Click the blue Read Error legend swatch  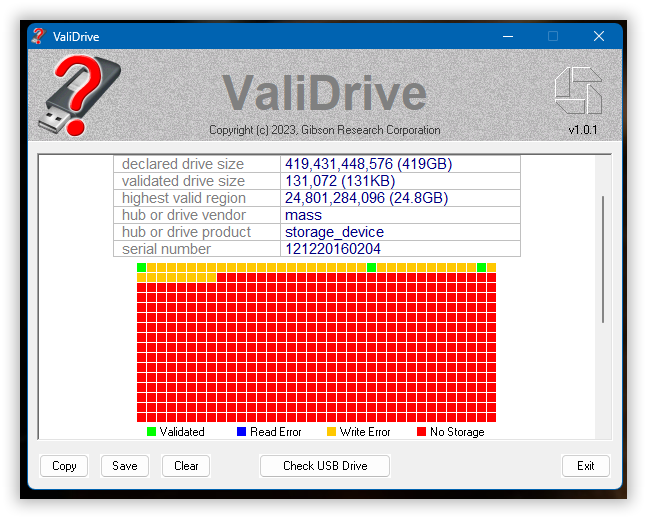pos(241,432)
